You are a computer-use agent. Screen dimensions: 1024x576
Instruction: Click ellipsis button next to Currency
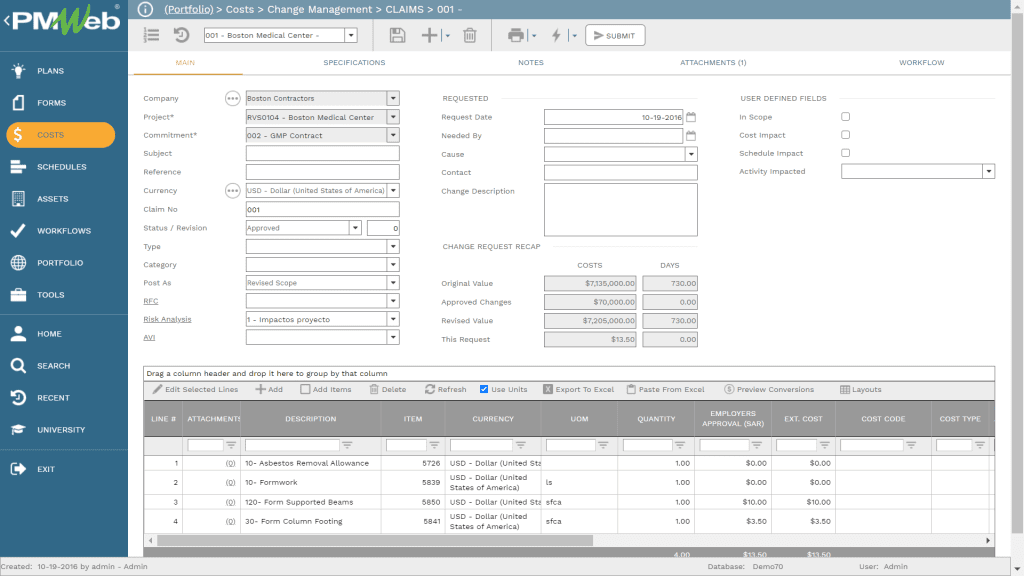pyautogui.click(x=232, y=191)
